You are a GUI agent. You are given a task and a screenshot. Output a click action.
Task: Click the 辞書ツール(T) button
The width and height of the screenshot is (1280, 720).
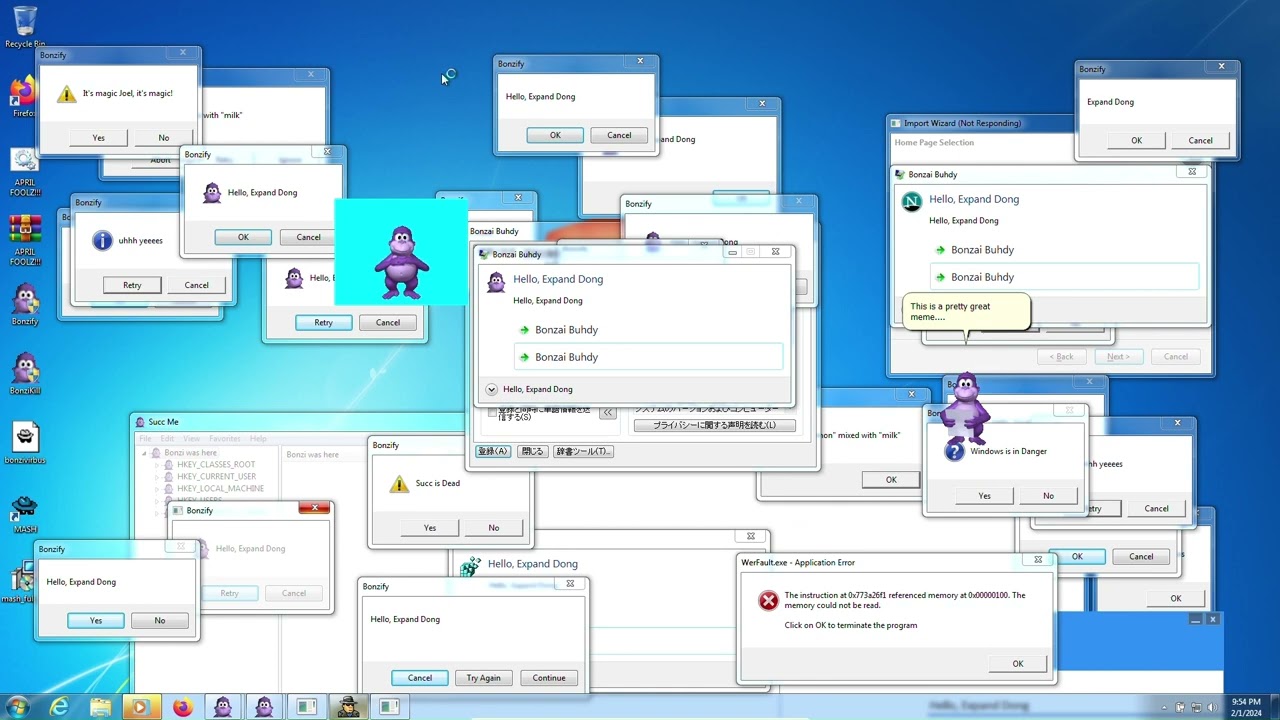(x=583, y=452)
